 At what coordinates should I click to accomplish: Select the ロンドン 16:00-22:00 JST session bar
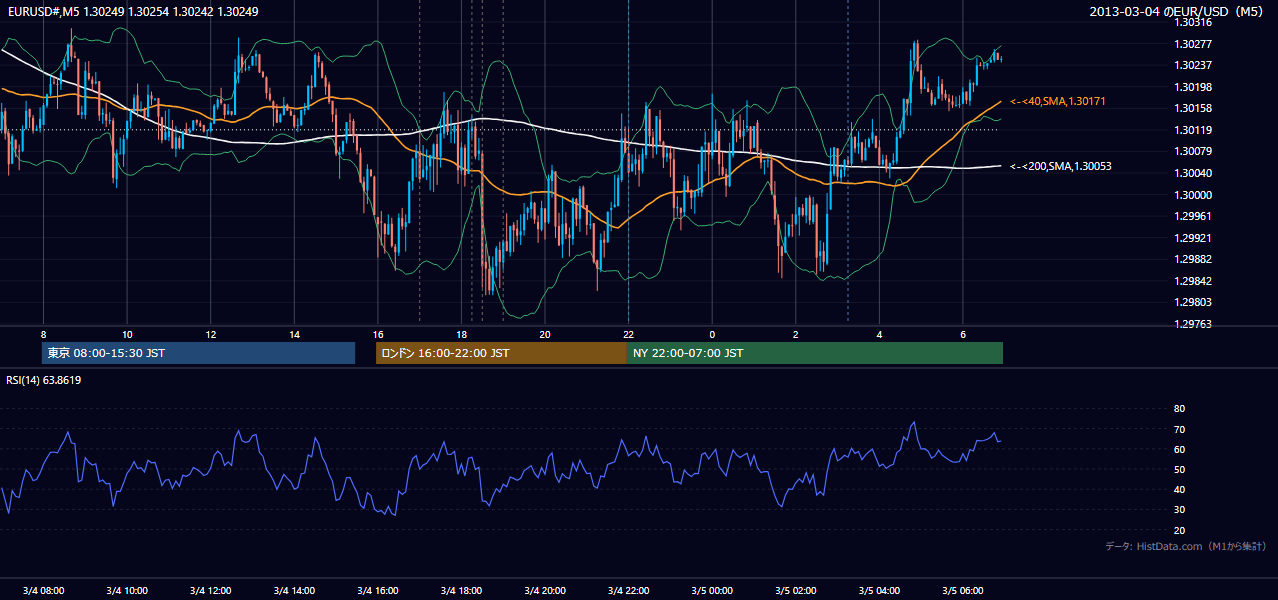pyautogui.click(x=501, y=353)
